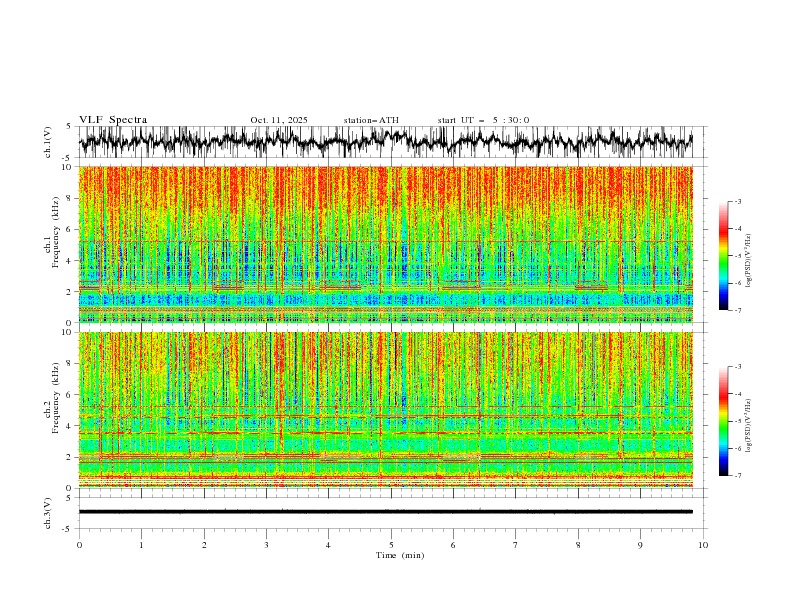Image resolution: width=792 pixels, height=612 pixels.
Task: Click the "VLF Spectra" title text
Action: pos(113,120)
